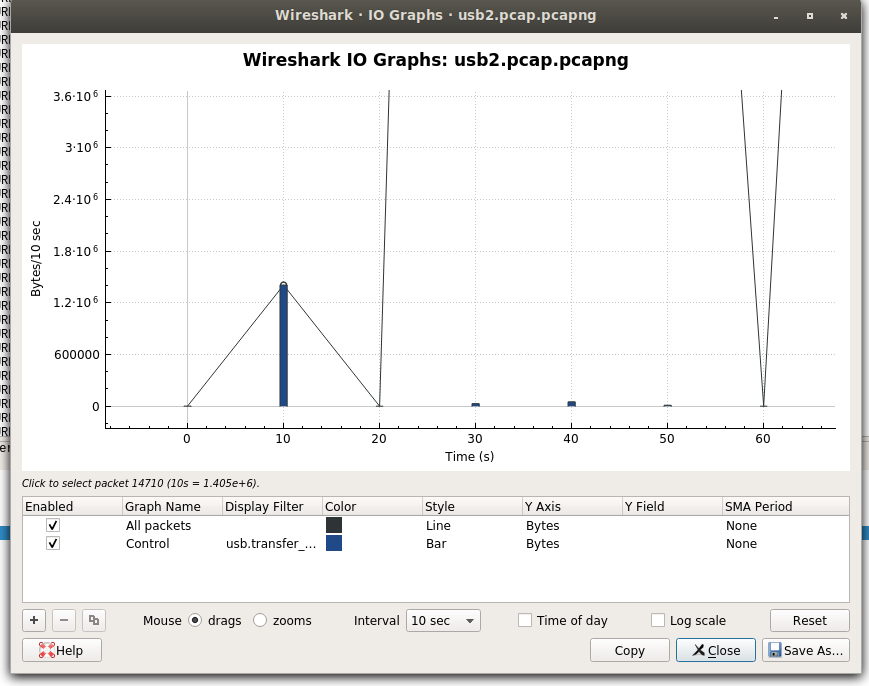Click the small blue bar at 40 seconds
The width and height of the screenshot is (869, 686).
tap(571, 404)
